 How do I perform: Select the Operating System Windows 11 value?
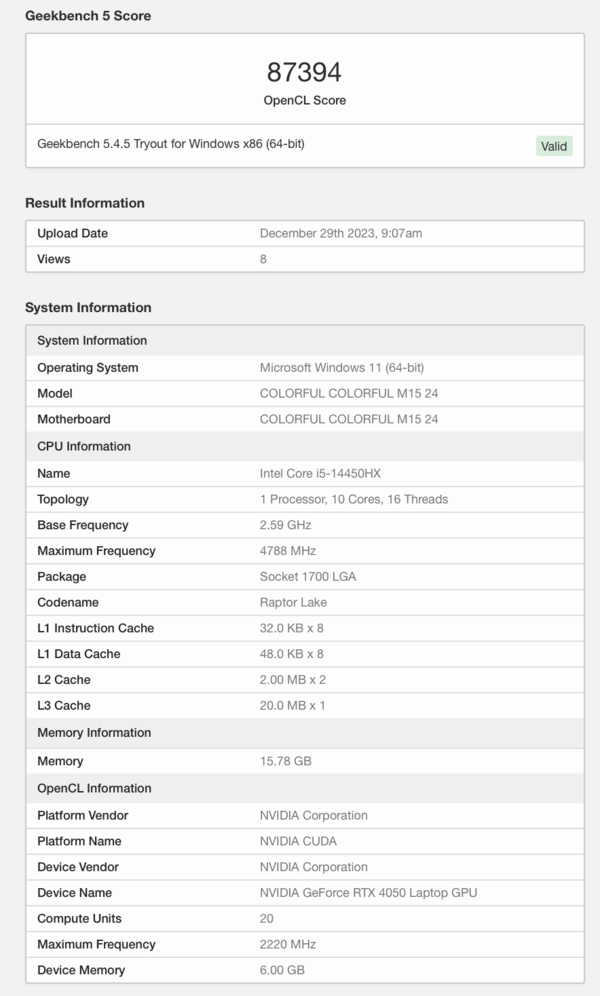point(342,368)
